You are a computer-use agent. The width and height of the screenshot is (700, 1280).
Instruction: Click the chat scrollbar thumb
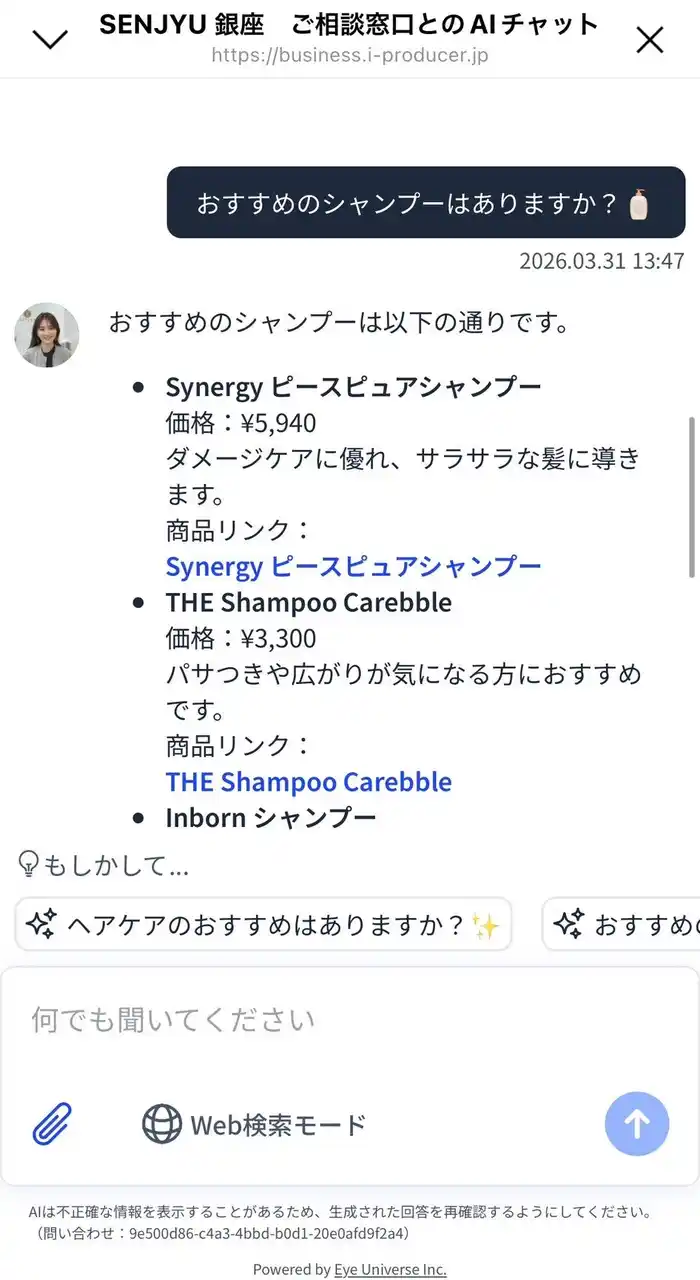(691, 497)
